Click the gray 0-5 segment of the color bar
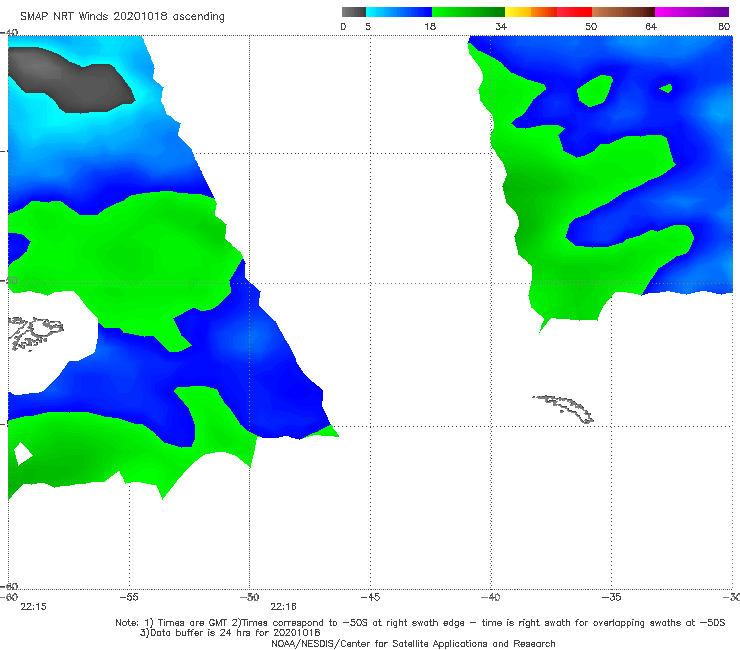The image size is (740, 650). pos(353,12)
